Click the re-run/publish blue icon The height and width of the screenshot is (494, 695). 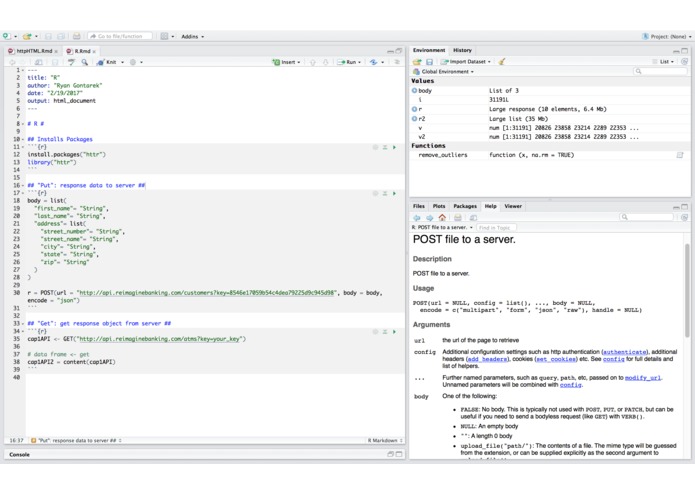coord(374,62)
